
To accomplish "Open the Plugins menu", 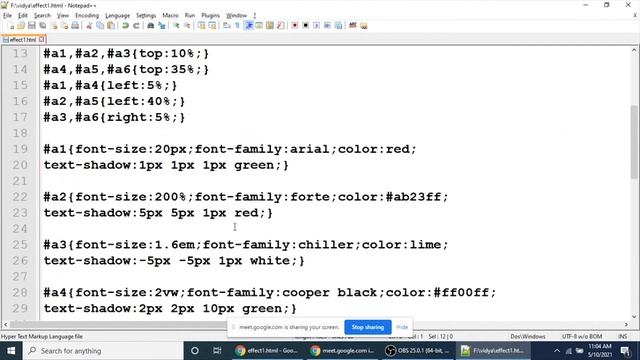I will coord(211,16).
